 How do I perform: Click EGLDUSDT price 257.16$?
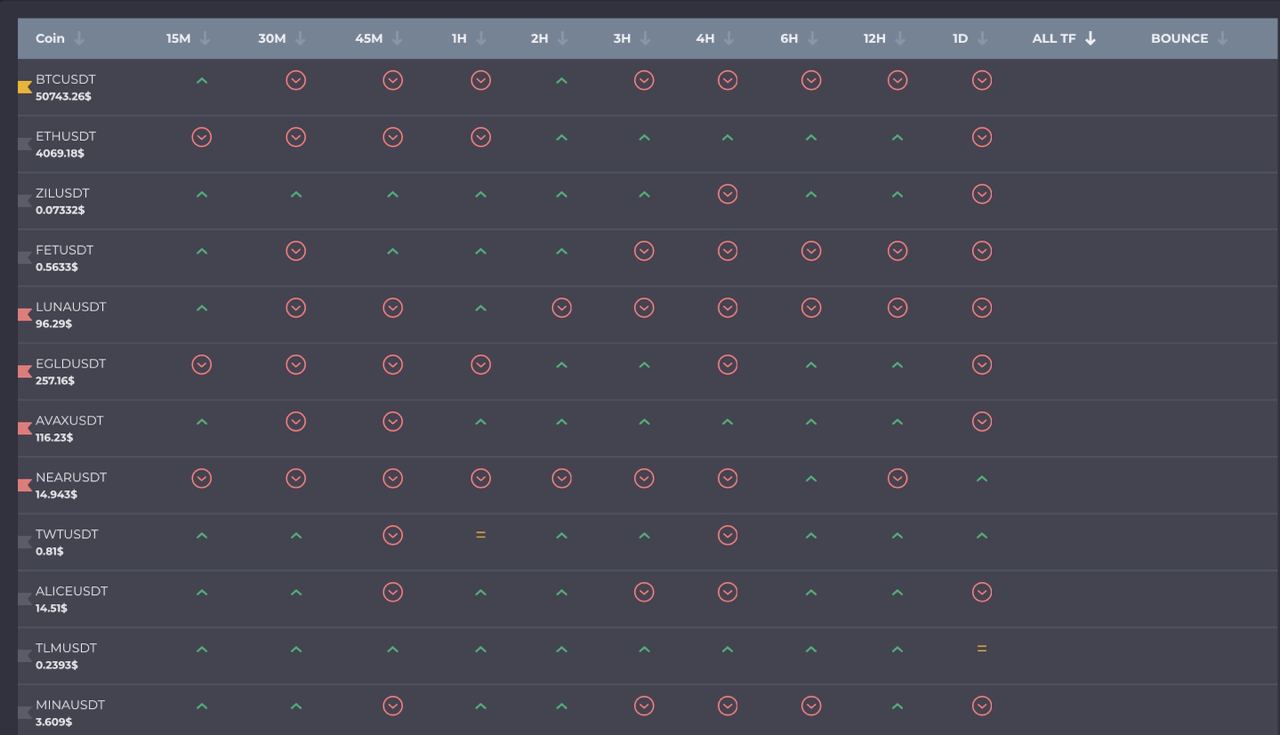coord(55,381)
